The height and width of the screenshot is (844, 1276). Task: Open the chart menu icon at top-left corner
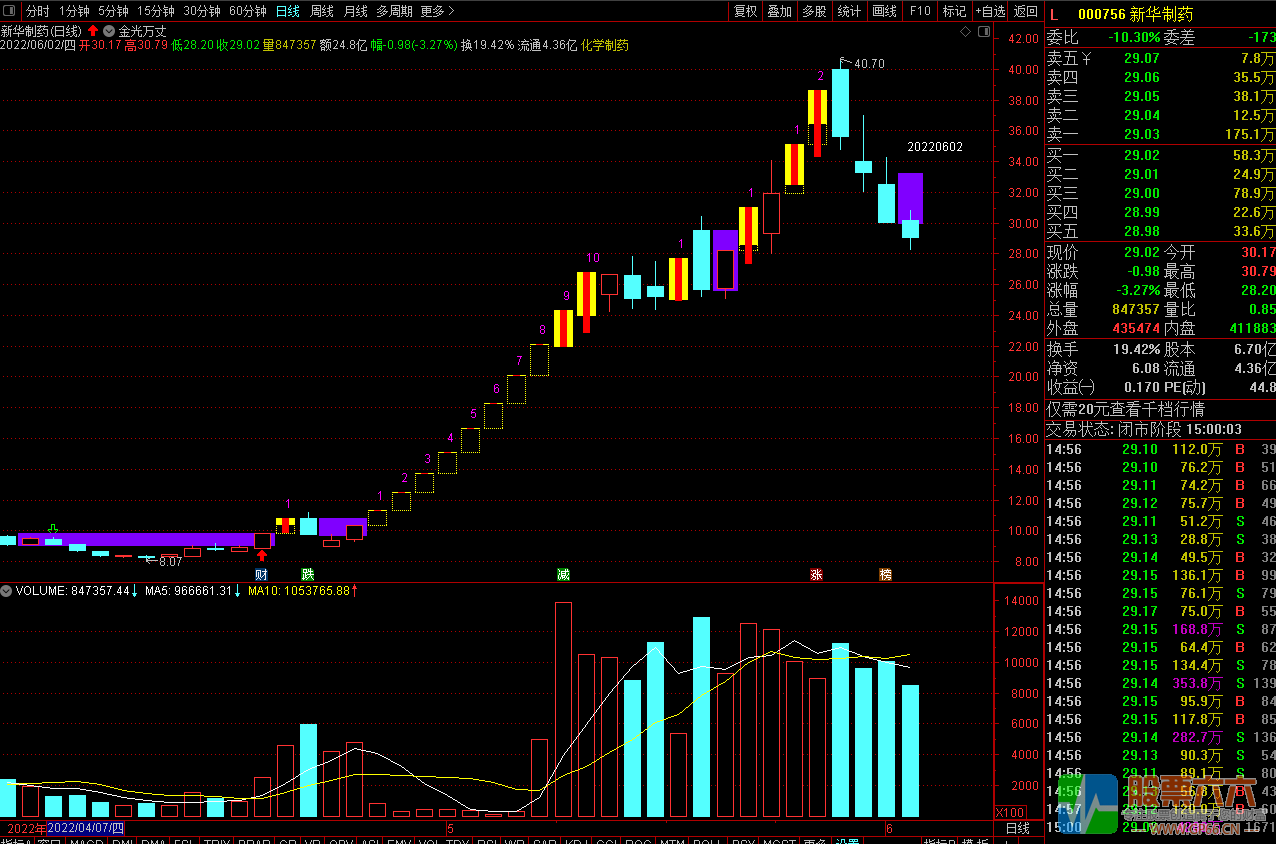coord(9,11)
